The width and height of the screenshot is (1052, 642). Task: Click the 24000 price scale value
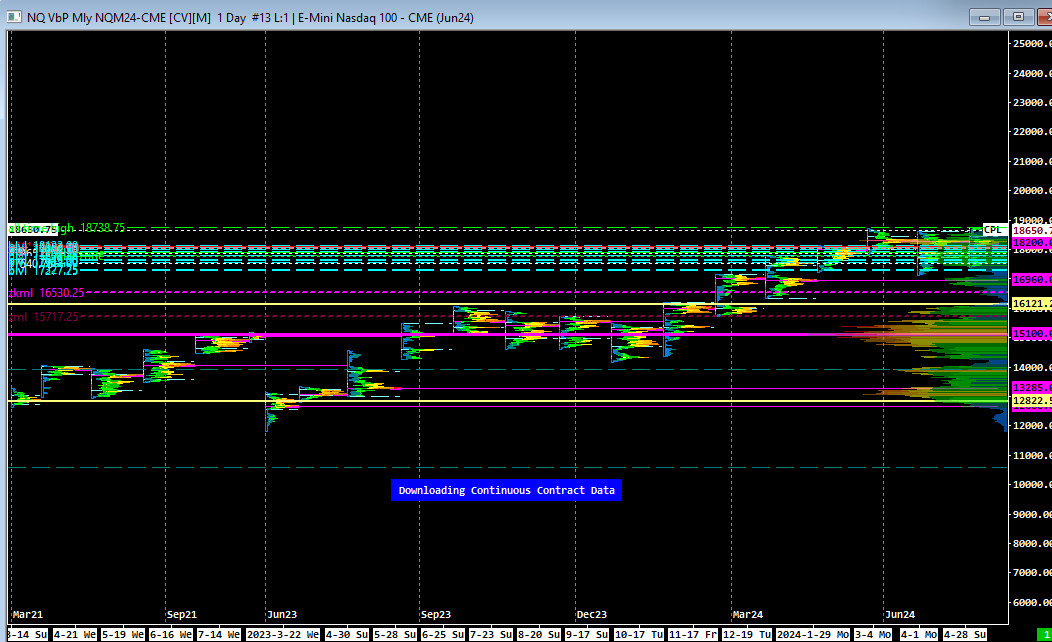click(x=1032, y=74)
